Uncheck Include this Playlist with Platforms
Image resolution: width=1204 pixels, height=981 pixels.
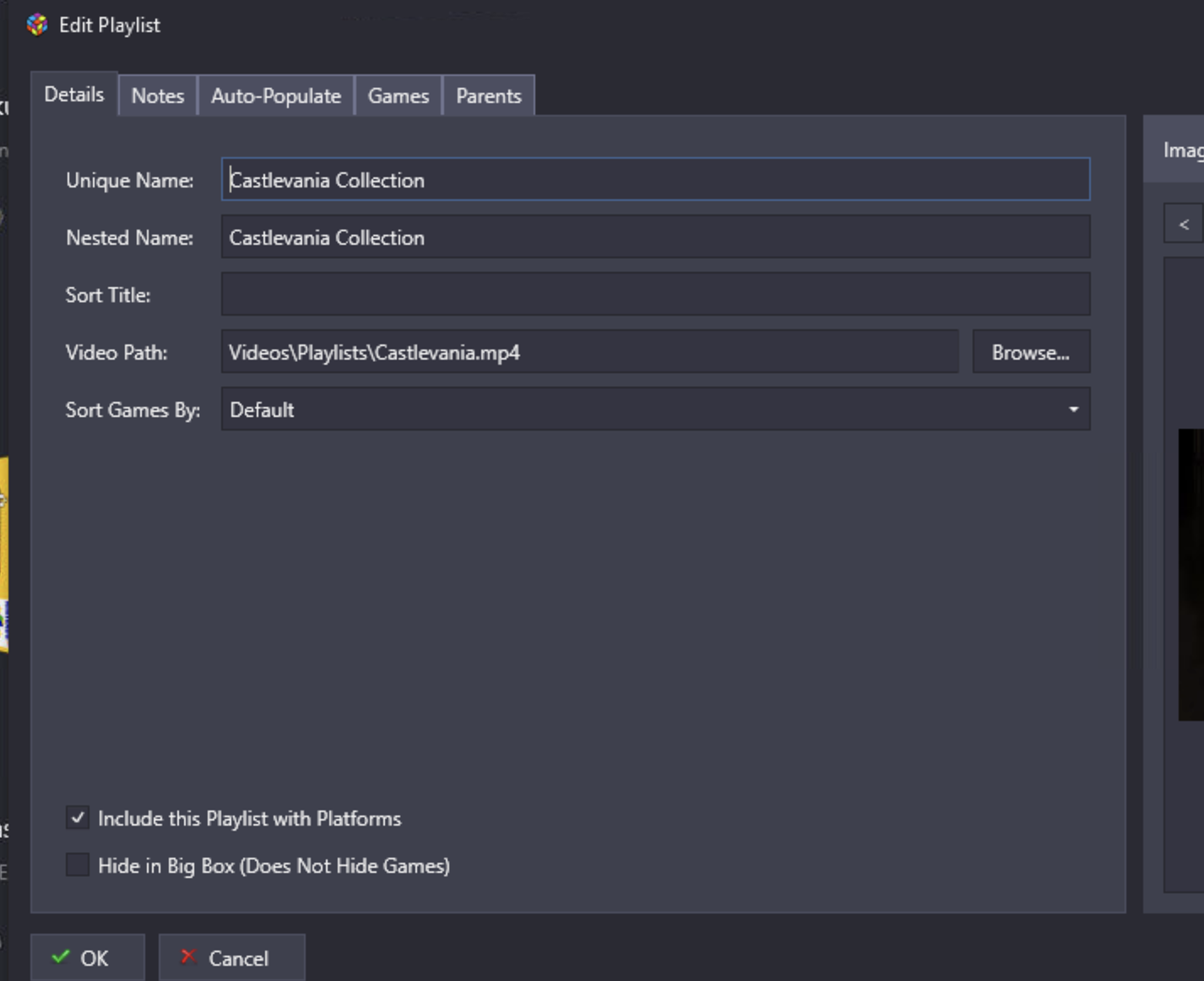(x=78, y=817)
